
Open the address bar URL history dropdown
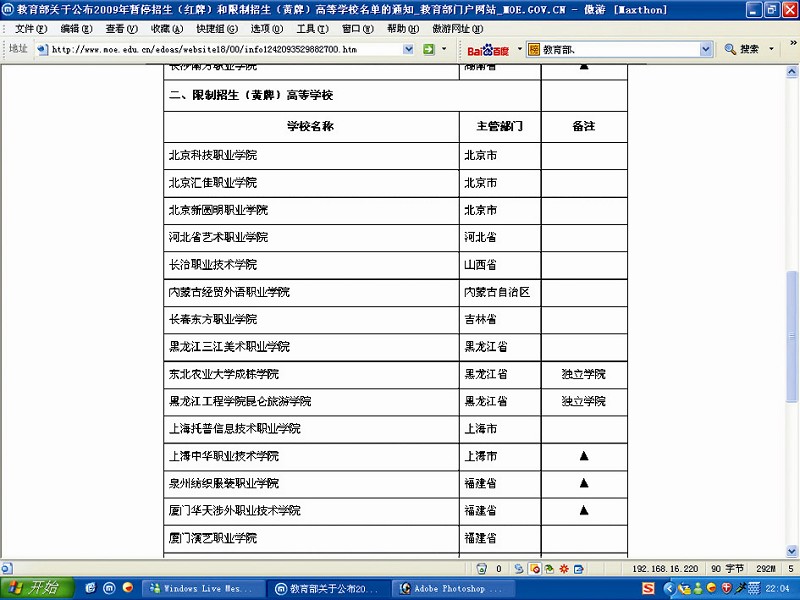coord(409,49)
